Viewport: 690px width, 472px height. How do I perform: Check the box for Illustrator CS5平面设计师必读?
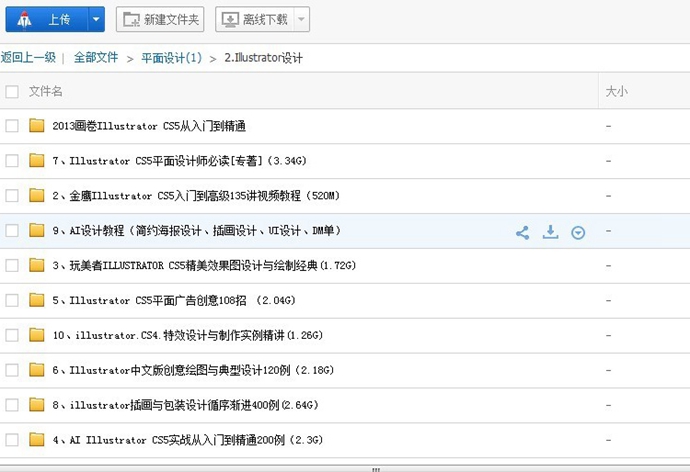pyautogui.click(x=12, y=161)
